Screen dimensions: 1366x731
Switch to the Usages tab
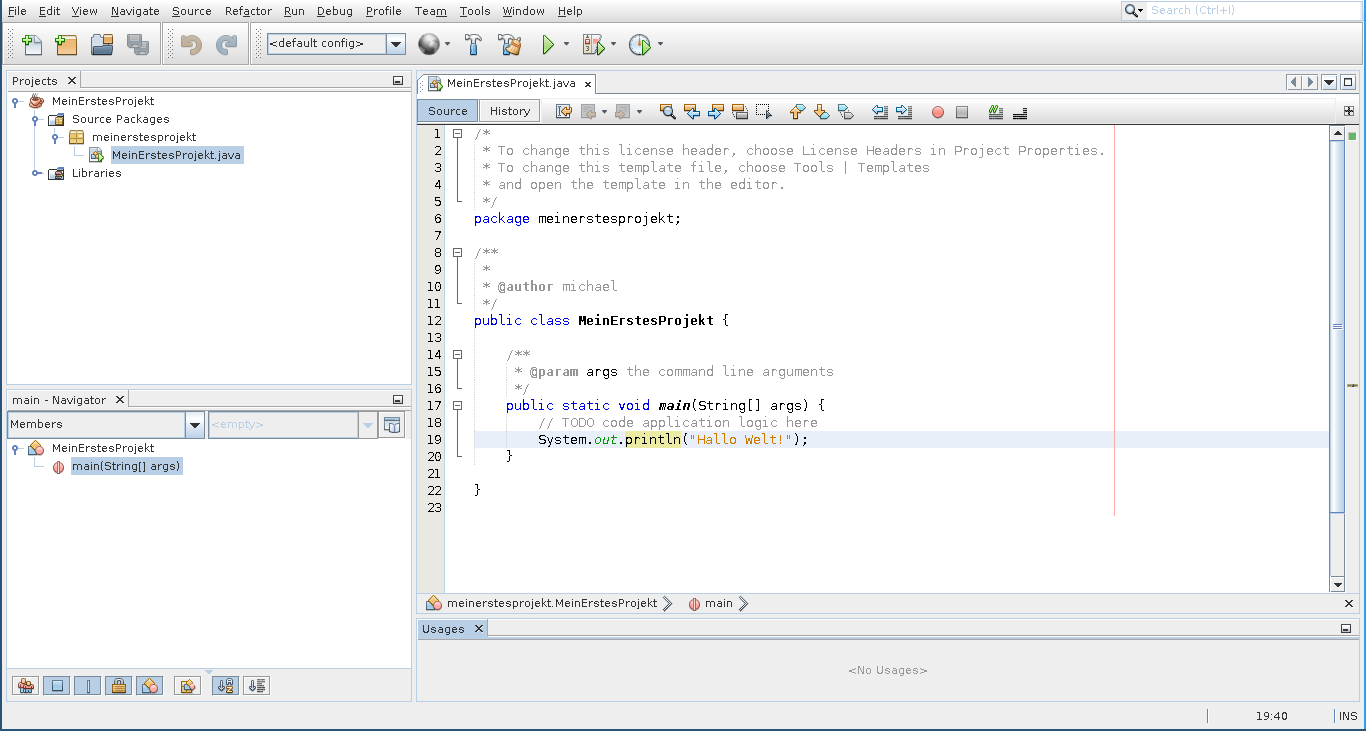click(x=443, y=629)
